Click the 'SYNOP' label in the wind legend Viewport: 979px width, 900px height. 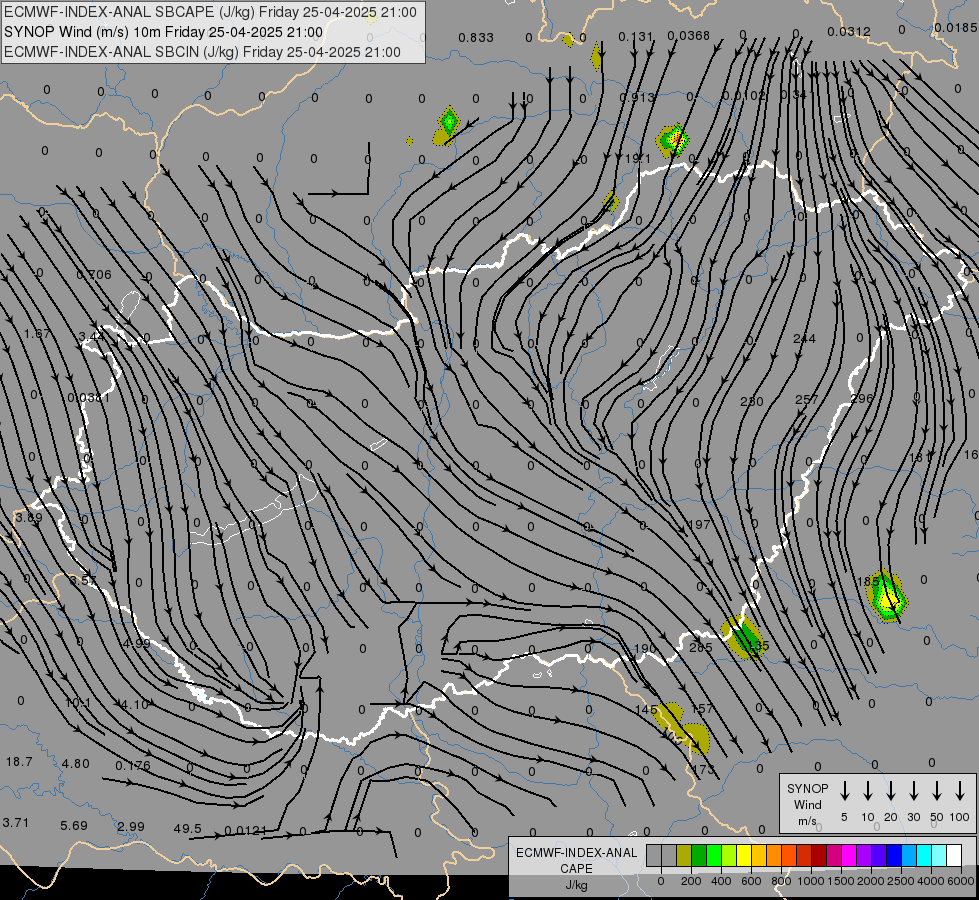pyautogui.click(x=807, y=788)
